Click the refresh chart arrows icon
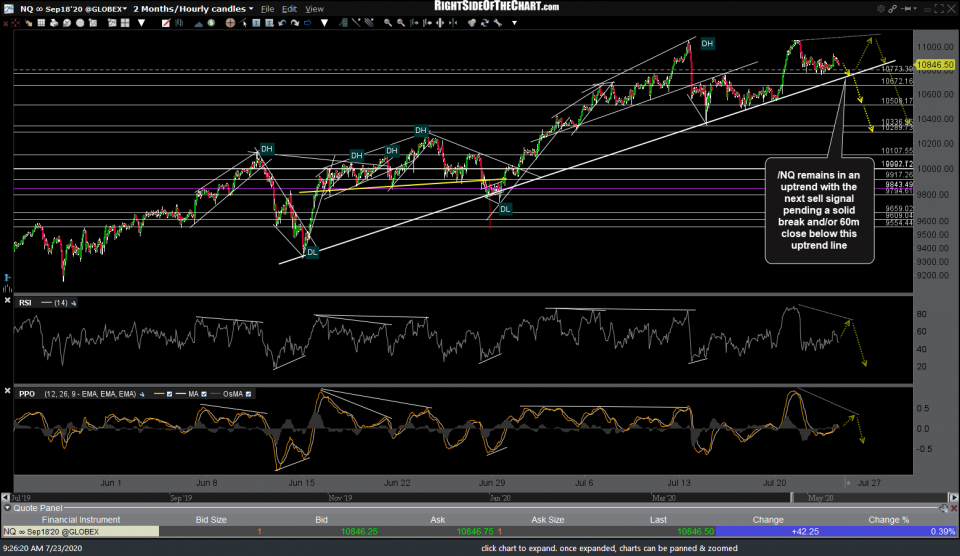This screenshot has width=960, height=556. 485,23
